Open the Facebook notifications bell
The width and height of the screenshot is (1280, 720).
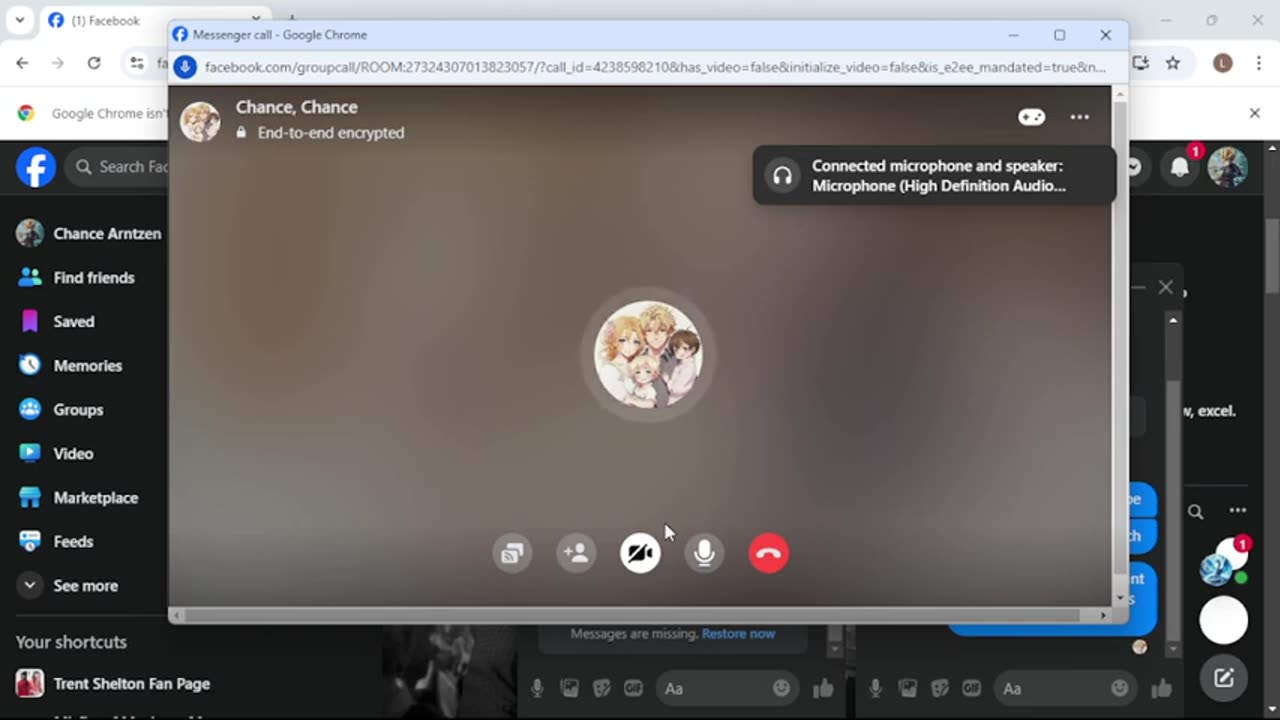click(x=1180, y=167)
